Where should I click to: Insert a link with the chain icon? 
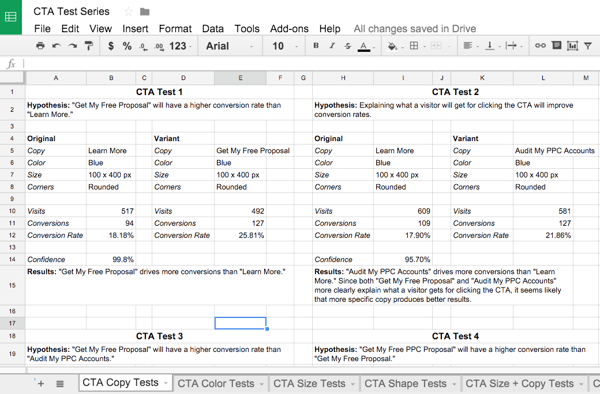[x=540, y=46]
